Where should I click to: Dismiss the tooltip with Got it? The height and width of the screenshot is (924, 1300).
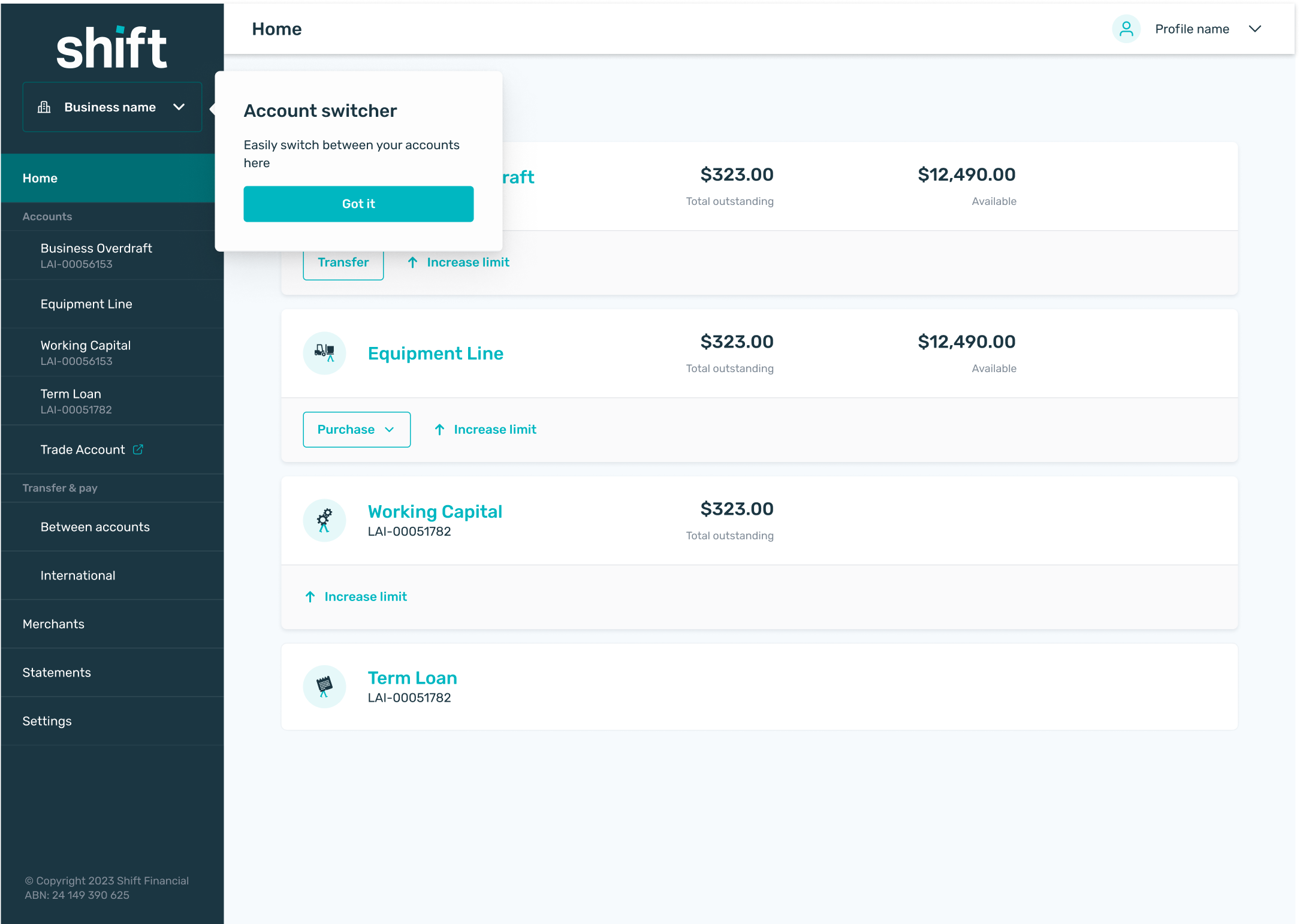[x=358, y=204]
